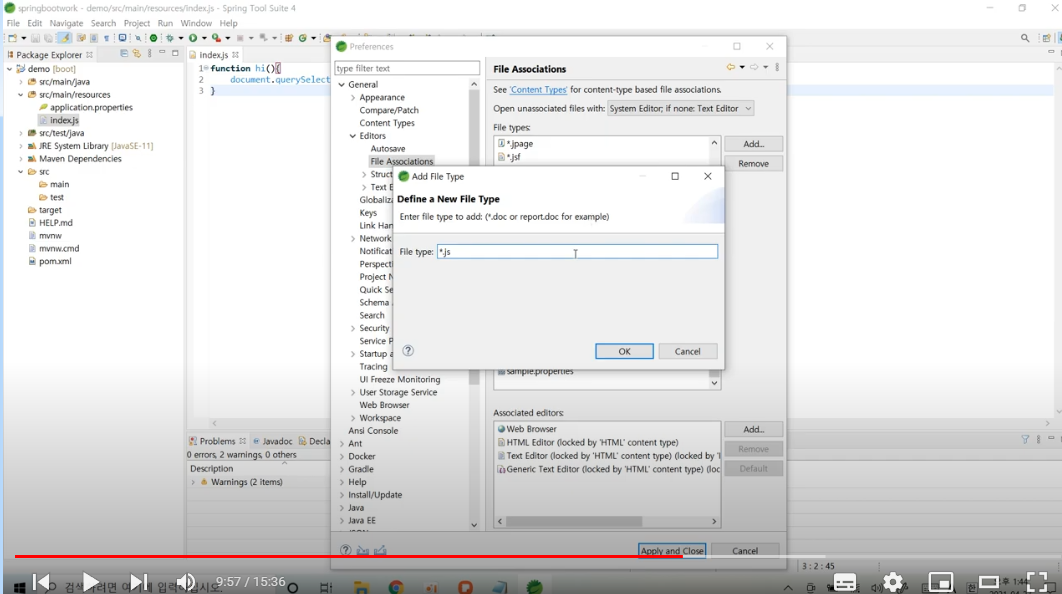Image resolution: width=1062 pixels, height=594 pixels.
Task: Click Apply and Close button
Action: (x=672, y=551)
